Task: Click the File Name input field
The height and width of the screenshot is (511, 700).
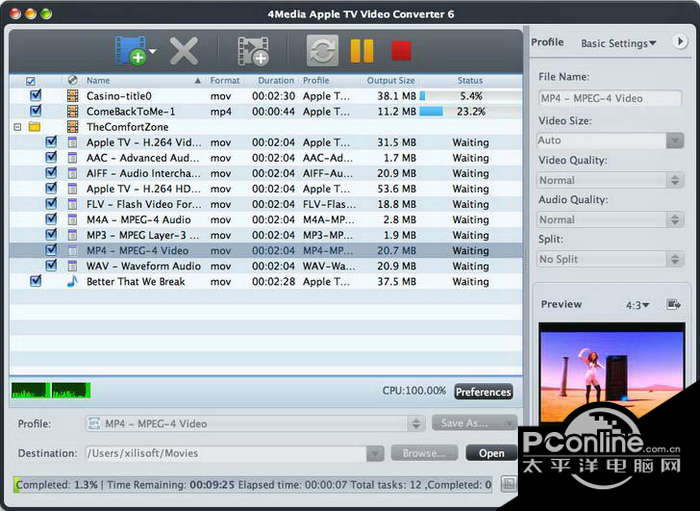Action: 610,98
